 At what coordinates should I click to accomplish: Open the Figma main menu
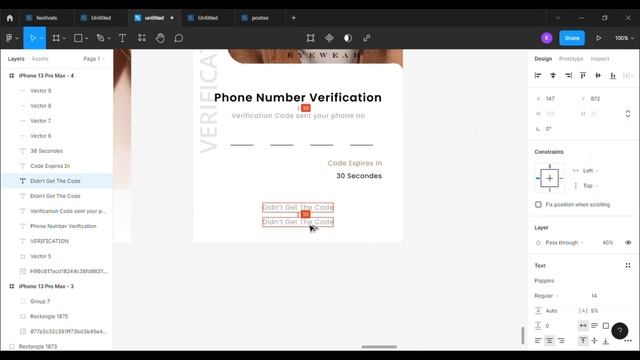(12, 38)
